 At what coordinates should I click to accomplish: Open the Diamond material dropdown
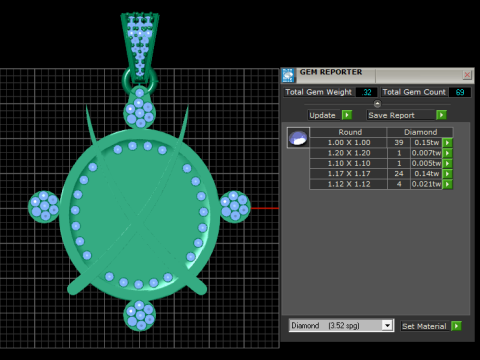coord(341,326)
